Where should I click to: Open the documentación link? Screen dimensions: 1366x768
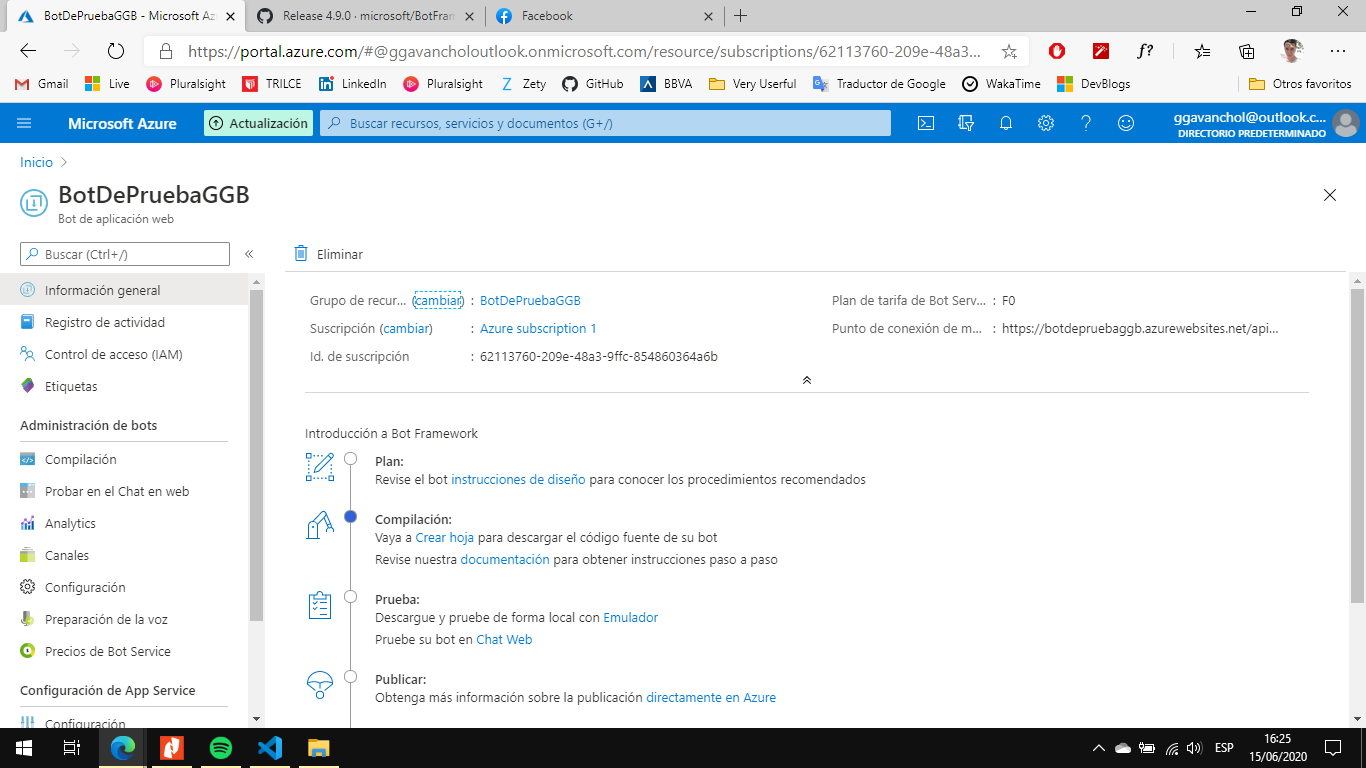coord(505,559)
